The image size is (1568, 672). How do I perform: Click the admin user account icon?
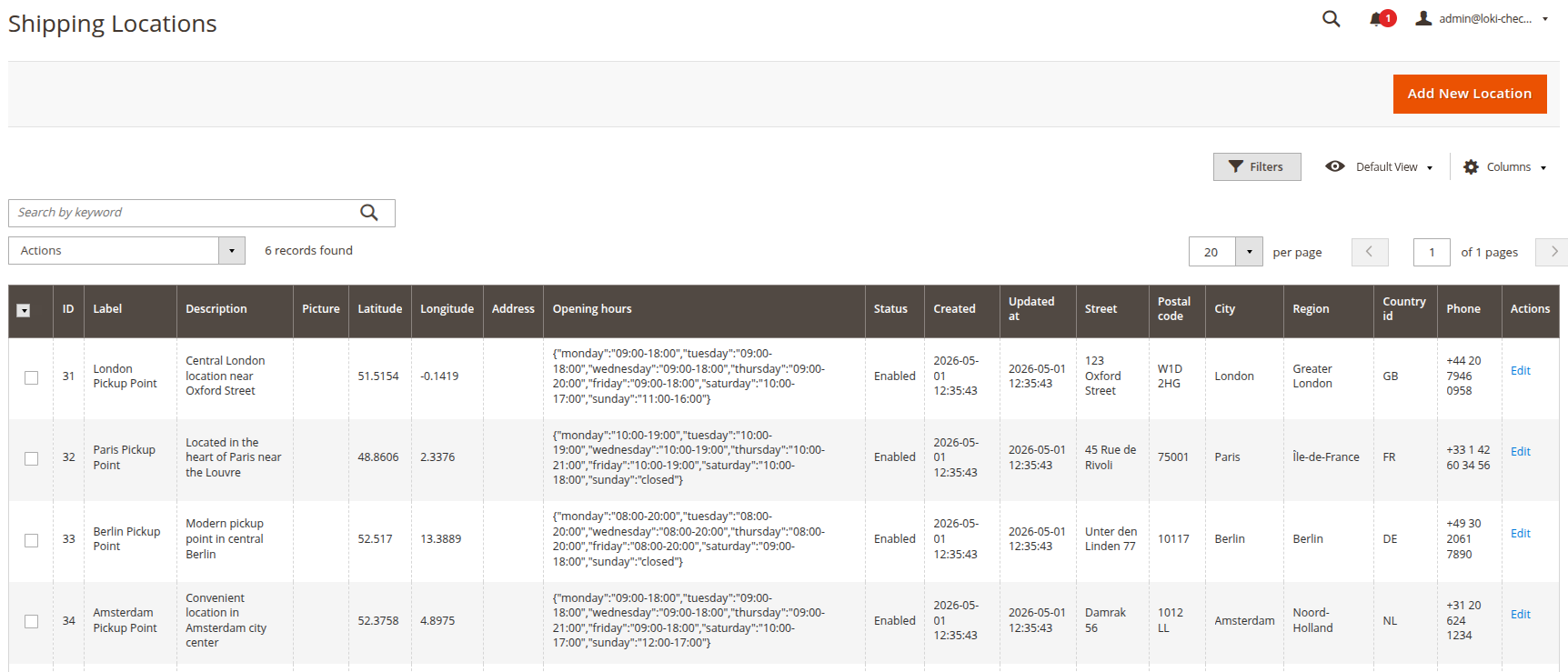click(x=1423, y=18)
